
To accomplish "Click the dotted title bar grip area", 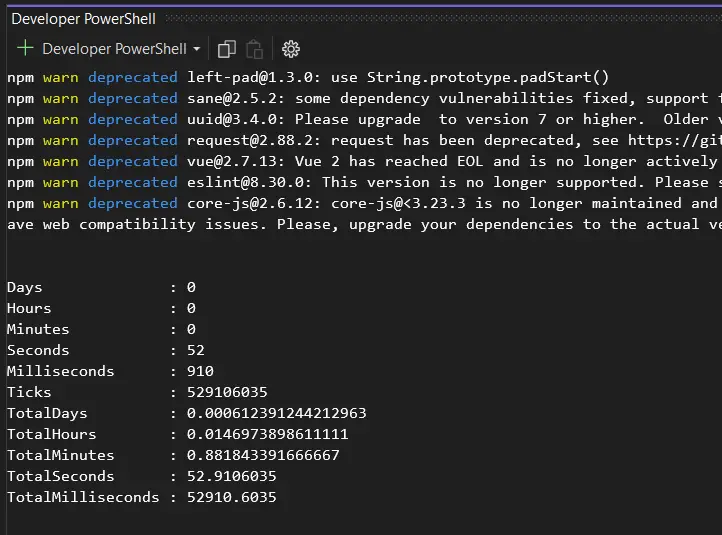I will pos(440,19).
